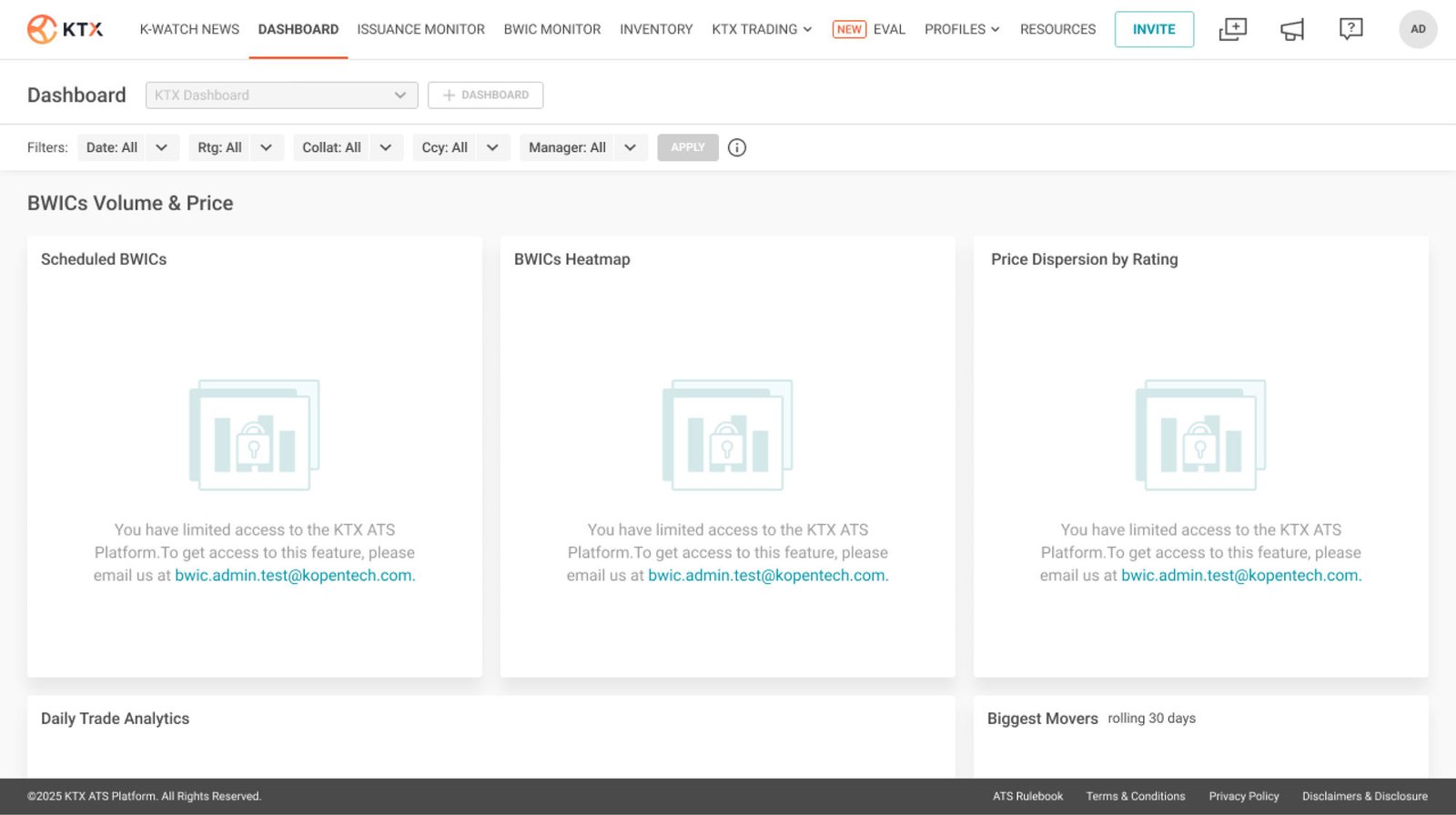Open the Profiles menu dropdown
Viewport: 1456px width, 815px height.
(x=962, y=29)
